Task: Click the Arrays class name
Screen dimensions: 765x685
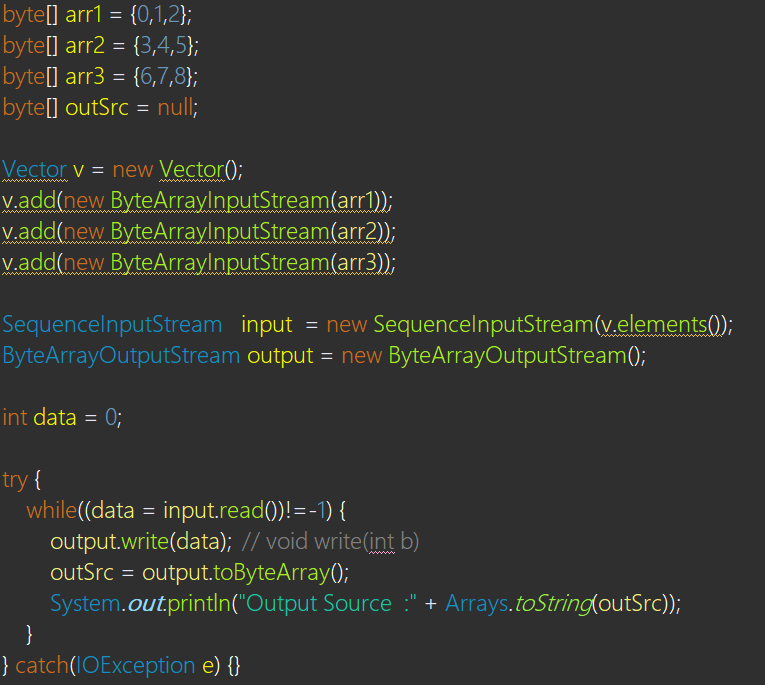Action: coord(476,604)
